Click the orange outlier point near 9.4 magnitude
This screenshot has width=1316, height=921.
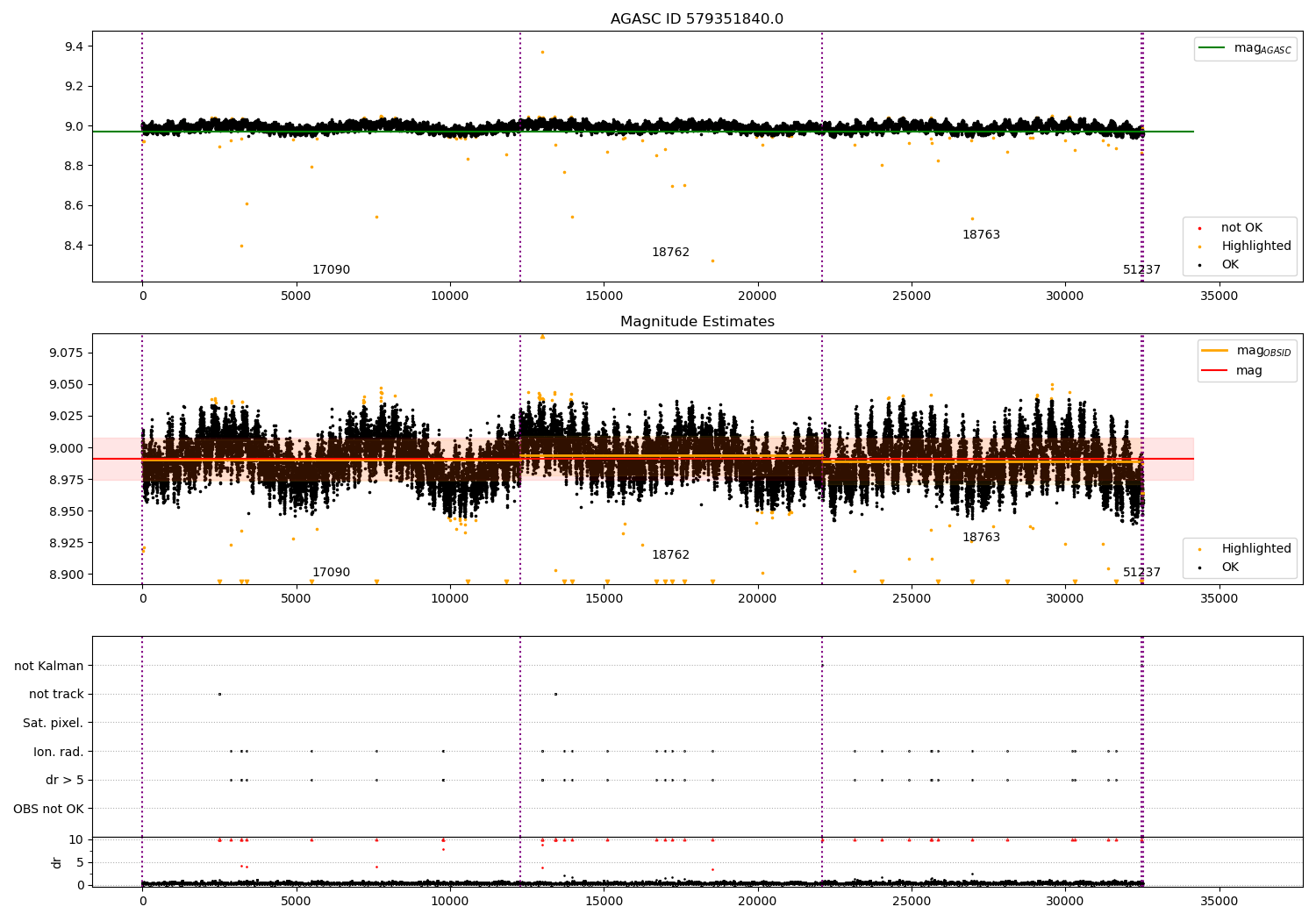coord(542,52)
